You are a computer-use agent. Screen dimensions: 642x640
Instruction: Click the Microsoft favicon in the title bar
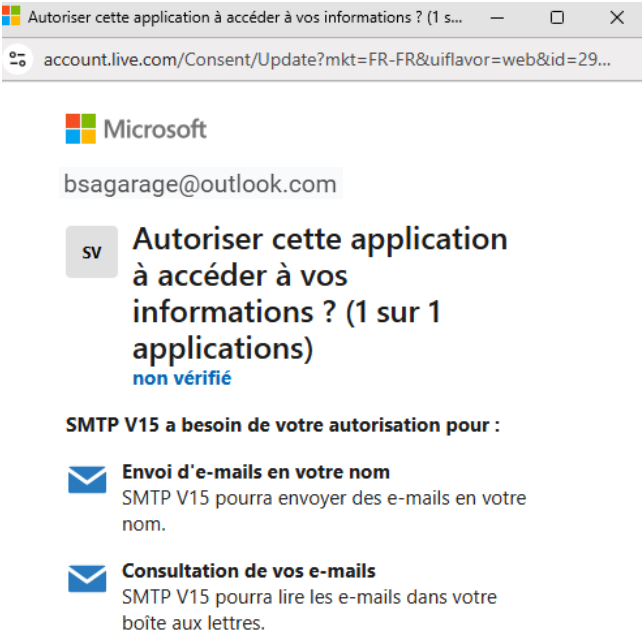click(x=12, y=18)
